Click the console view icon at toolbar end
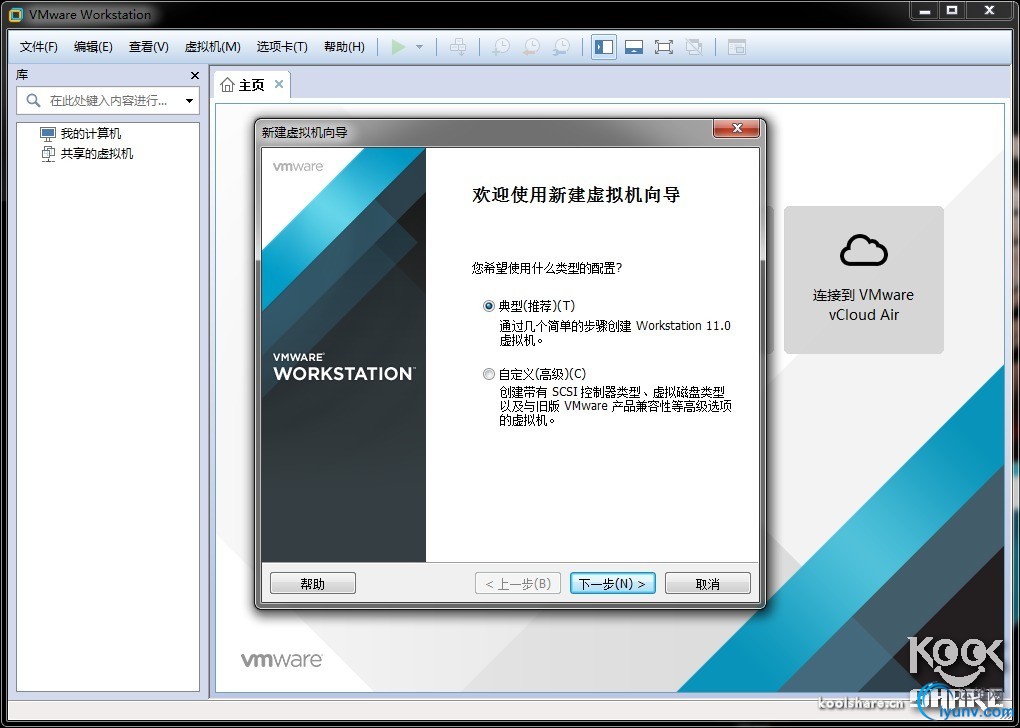 pos(736,47)
